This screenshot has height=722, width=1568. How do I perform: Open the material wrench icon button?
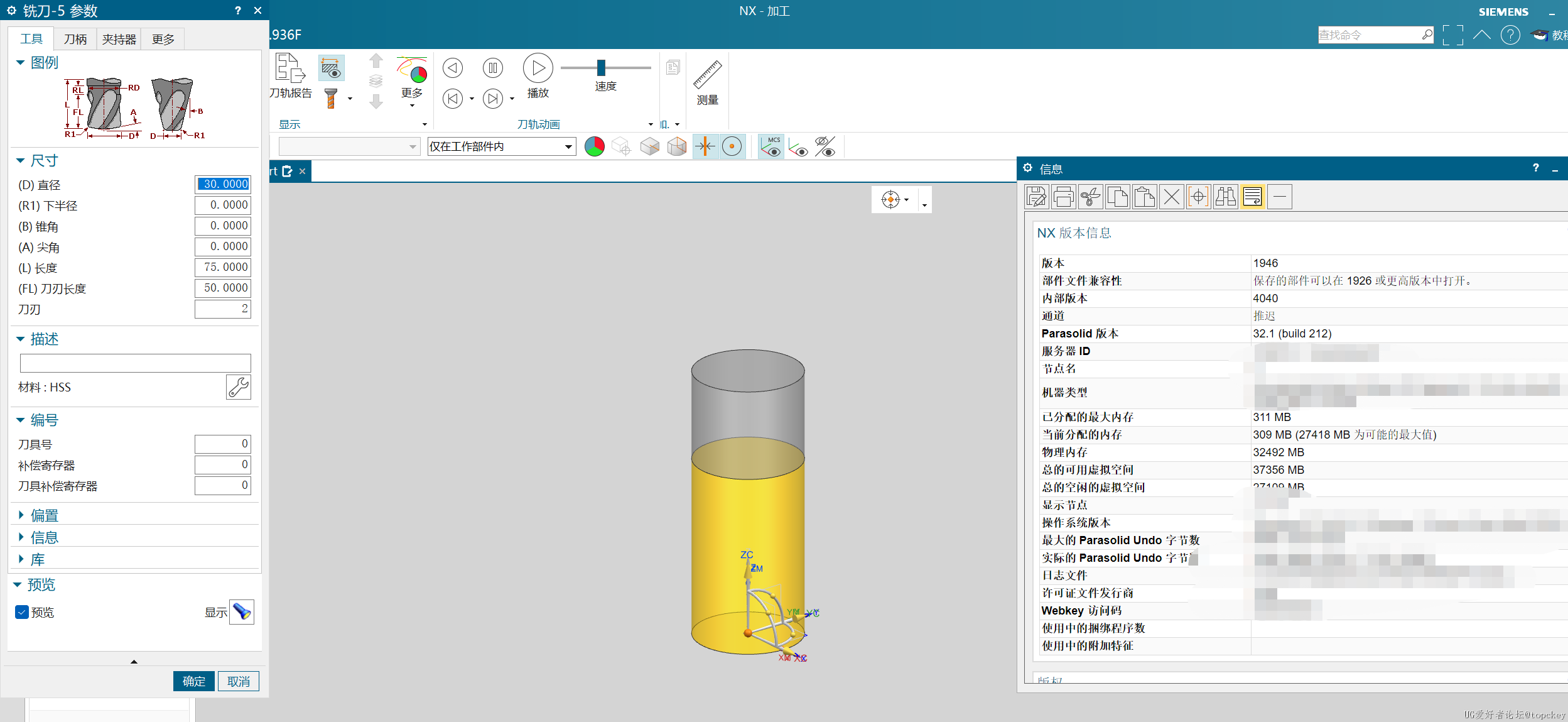click(239, 387)
